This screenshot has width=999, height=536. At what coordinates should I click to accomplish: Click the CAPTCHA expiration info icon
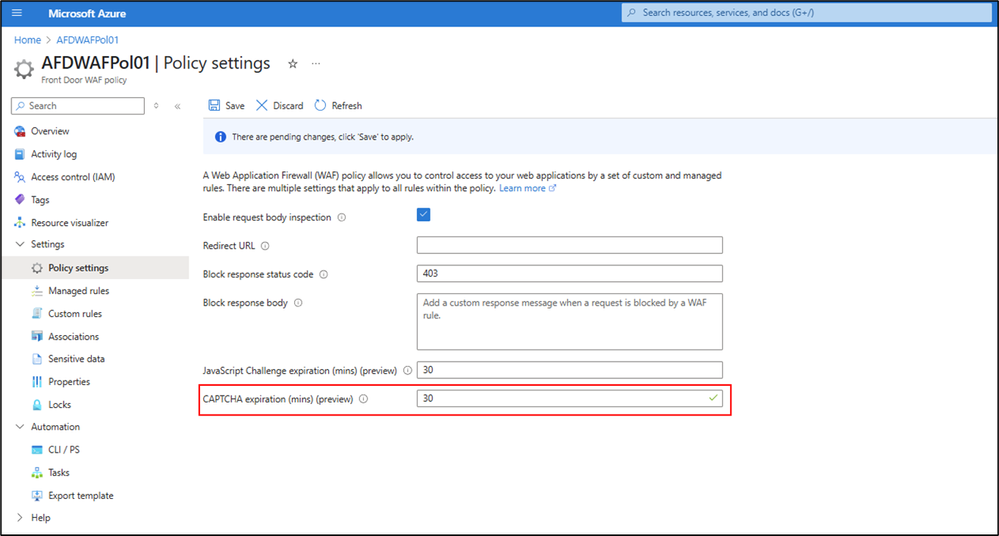tap(364, 399)
